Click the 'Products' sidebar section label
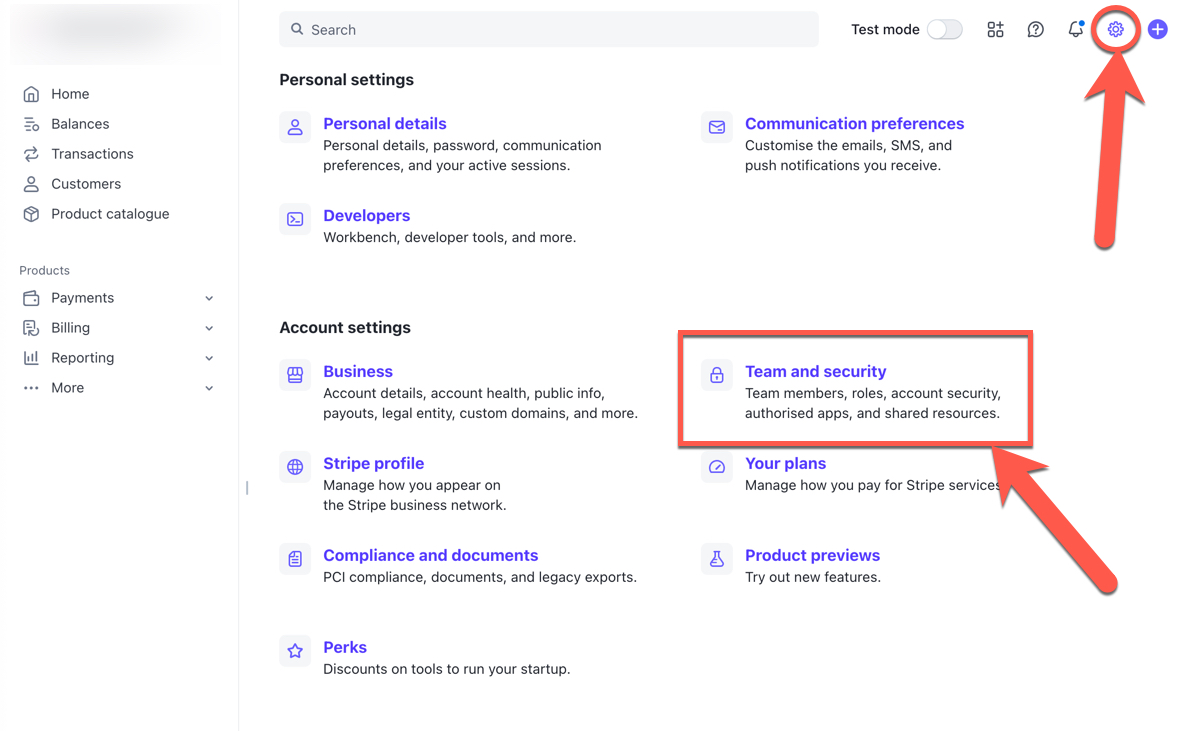The image size is (1188, 731). coord(45,270)
